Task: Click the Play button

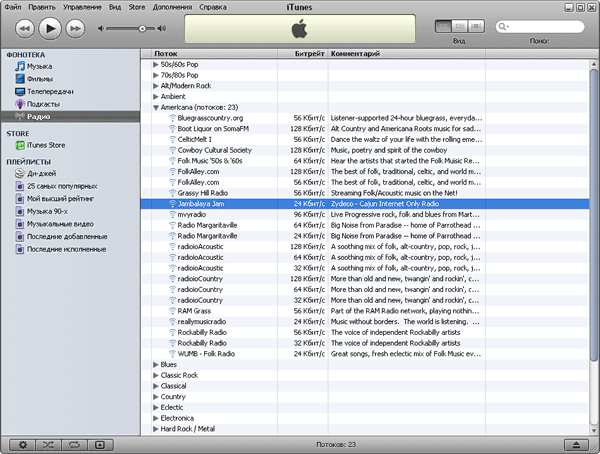Action: [50, 28]
